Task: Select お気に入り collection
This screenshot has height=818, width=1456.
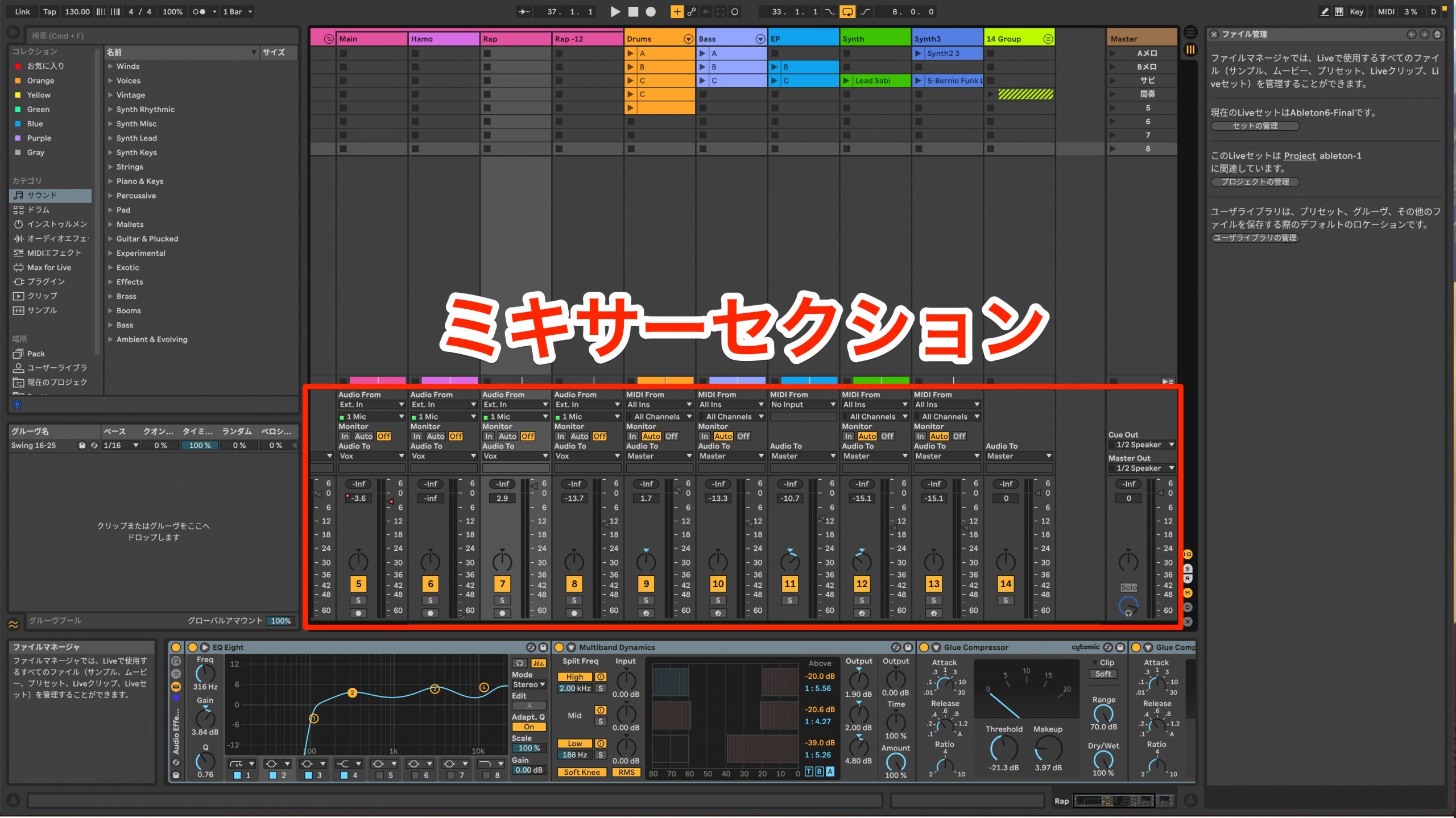Action: (x=45, y=66)
